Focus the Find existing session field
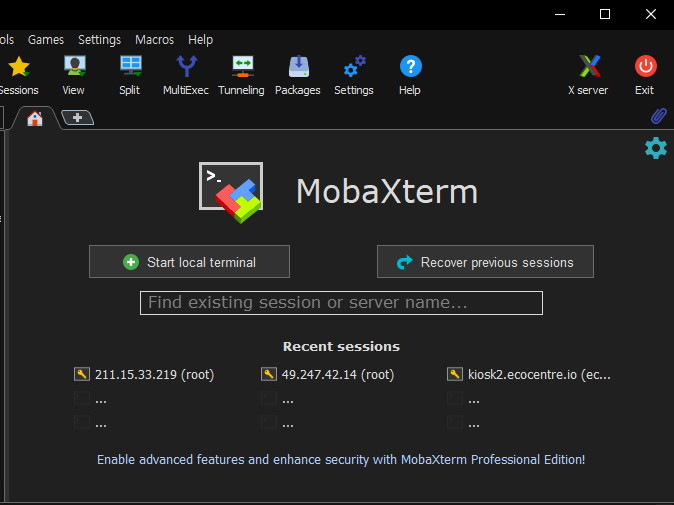 click(341, 303)
